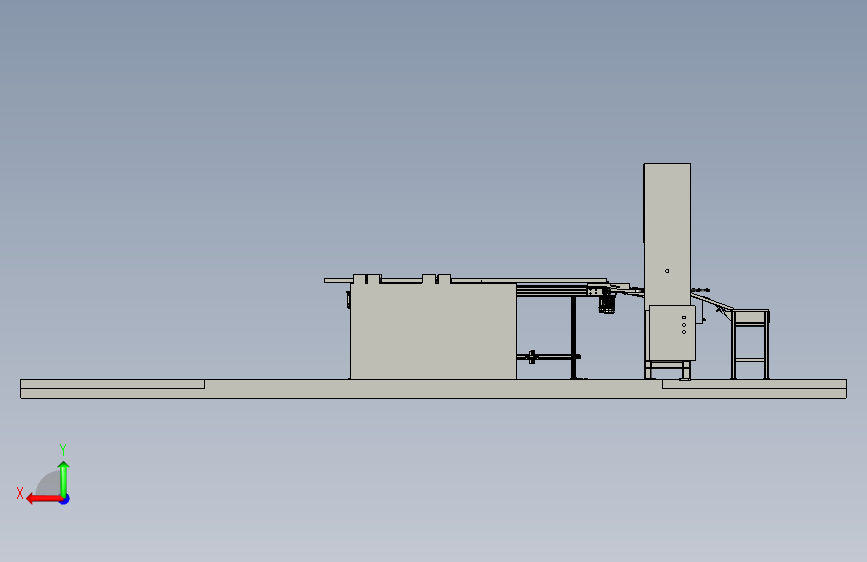Click the 'X' label on the triad
The width and height of the screenshot is (867, 562).
tap(20, 493)
